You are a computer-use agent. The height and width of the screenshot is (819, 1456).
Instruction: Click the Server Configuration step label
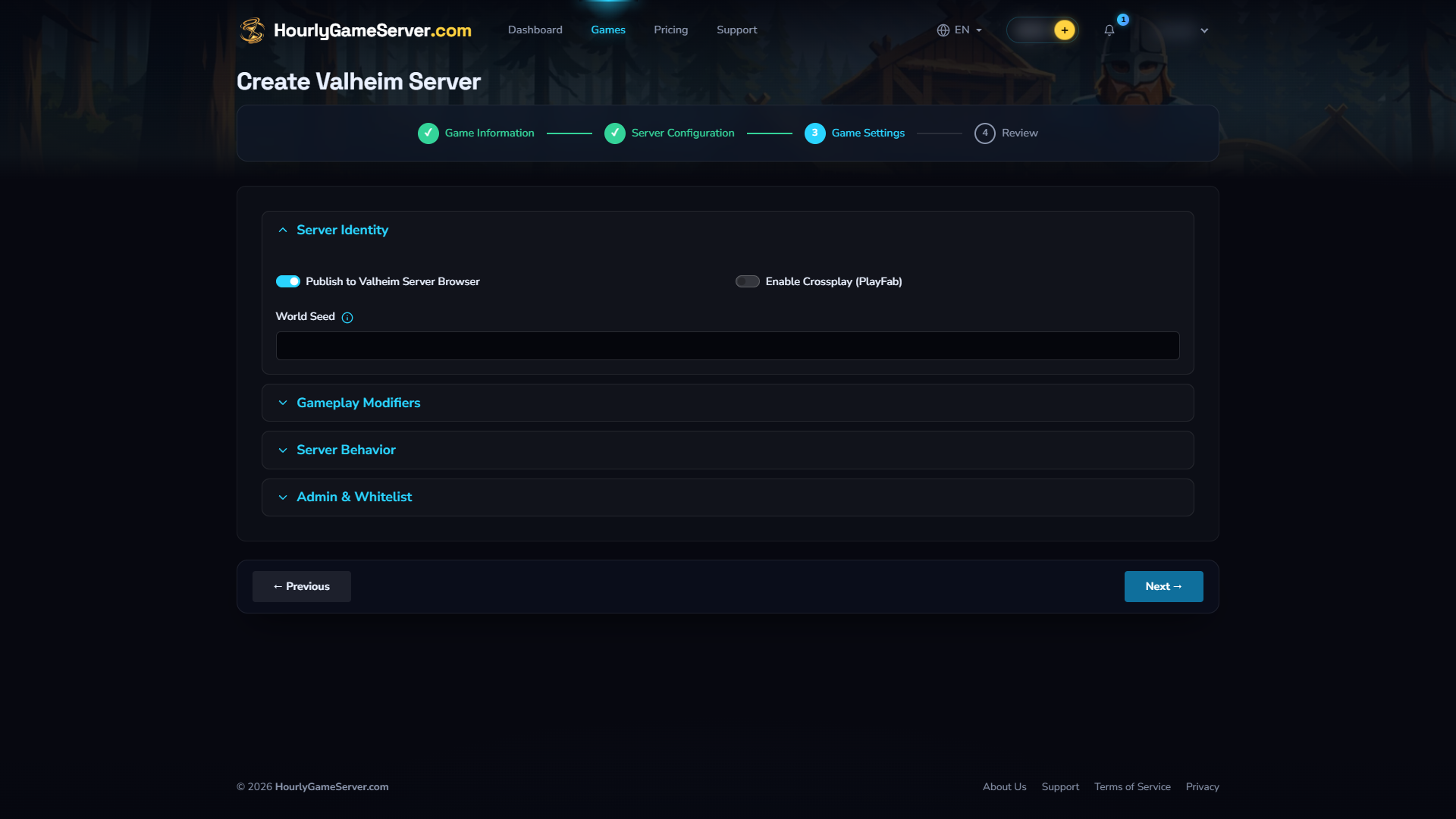tap(683, 133)
